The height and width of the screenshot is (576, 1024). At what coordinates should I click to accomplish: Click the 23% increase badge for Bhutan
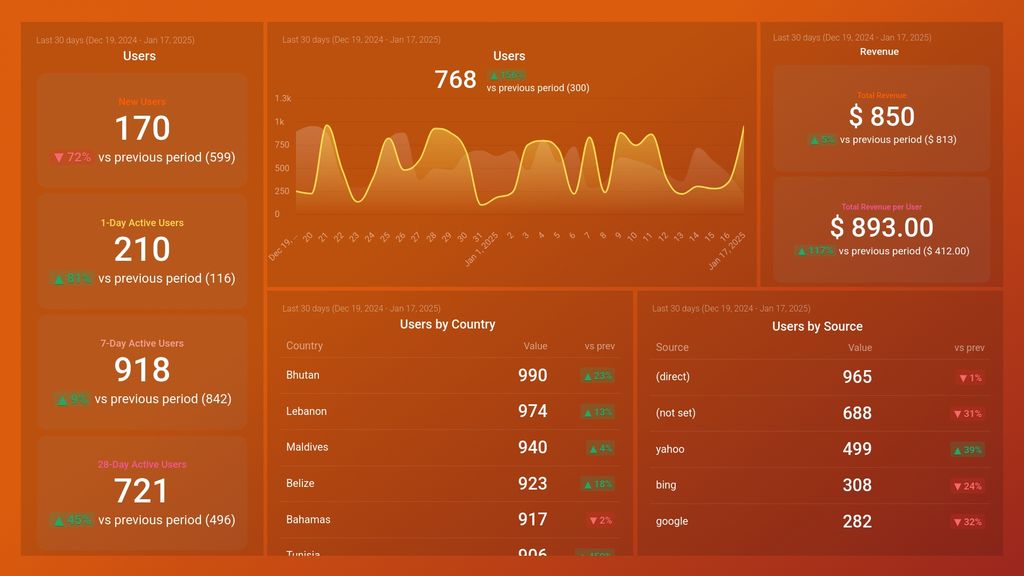(598, 376)
